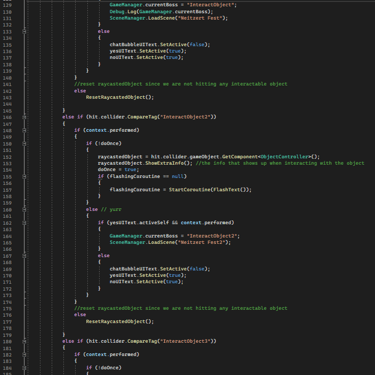
Task: Collapse the 'else // yurr' block at line 160
Action: [24, 209]
